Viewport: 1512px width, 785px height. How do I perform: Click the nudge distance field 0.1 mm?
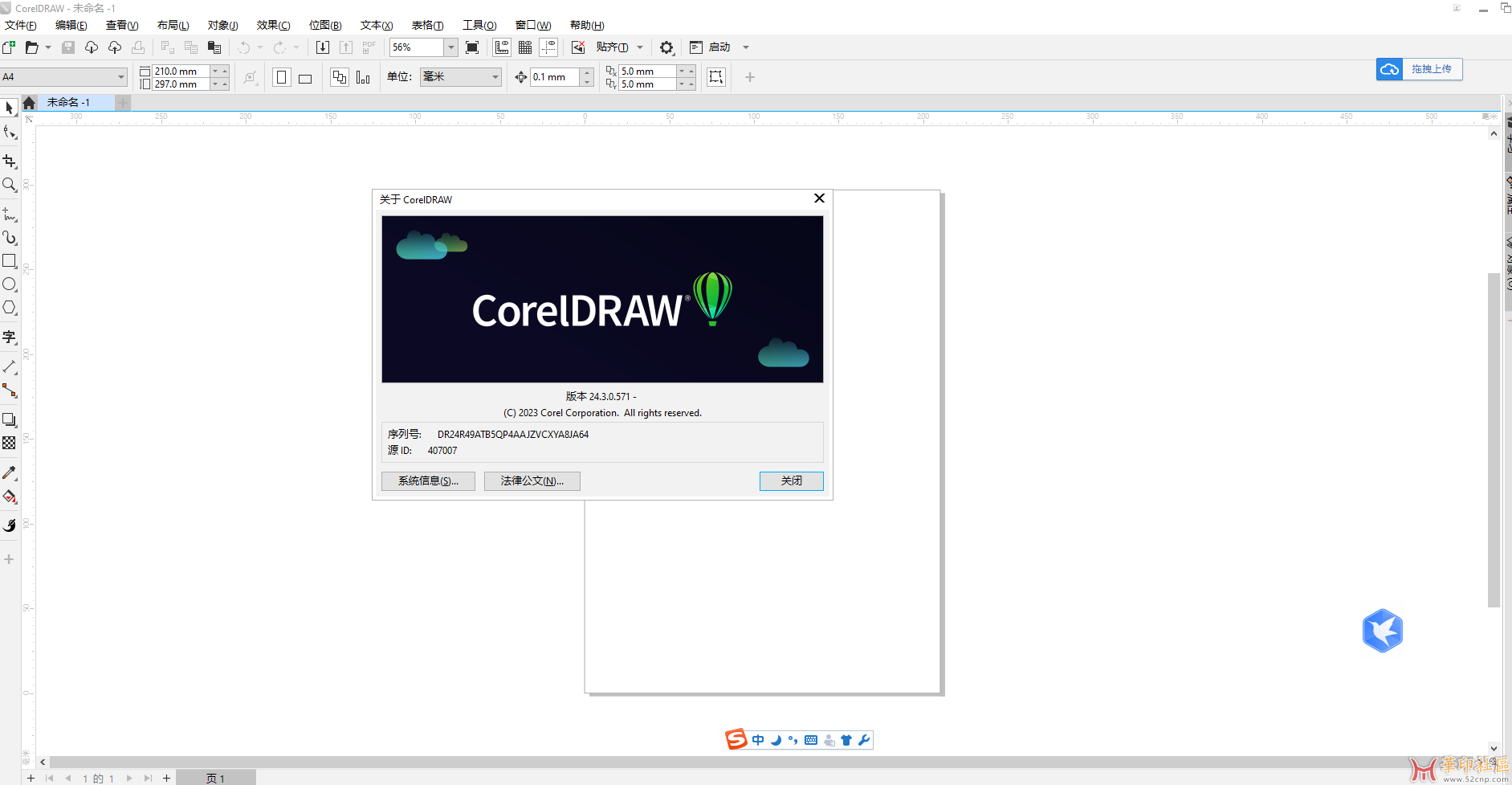point(555,77)
